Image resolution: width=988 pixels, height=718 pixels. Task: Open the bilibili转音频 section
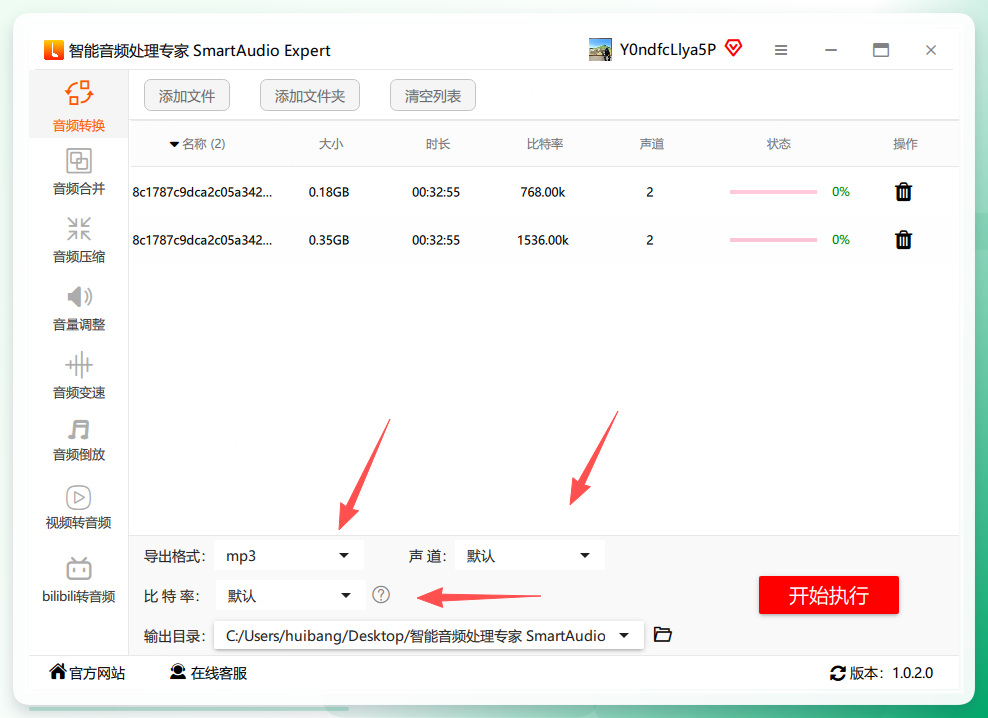coord(79,580)
